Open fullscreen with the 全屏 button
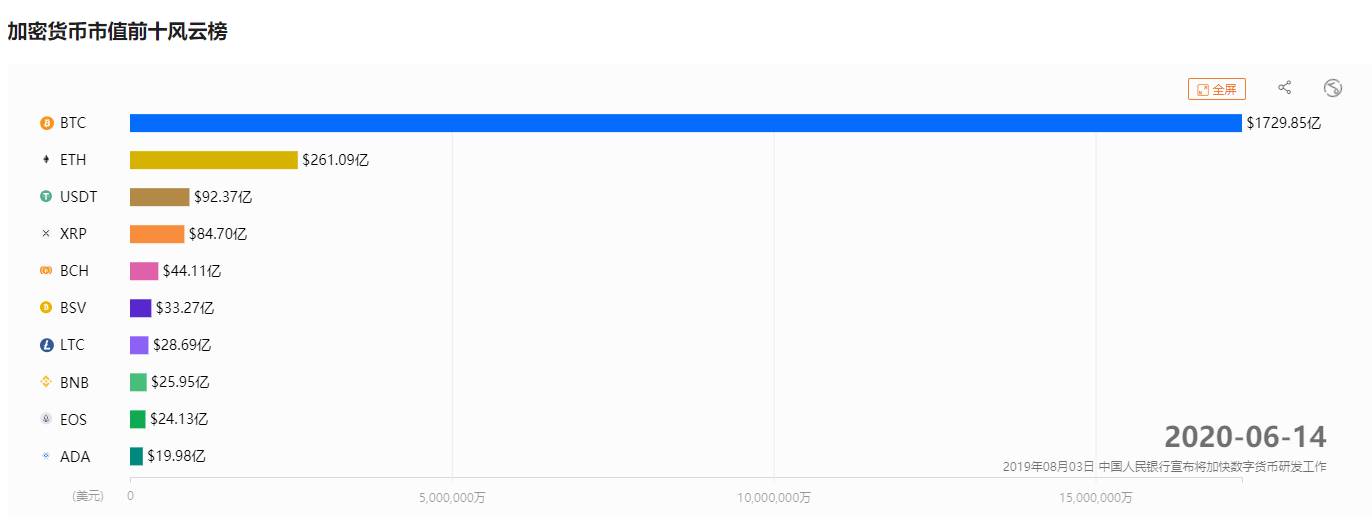This screenshot has height=517, width=1372. pos(1217,89)
